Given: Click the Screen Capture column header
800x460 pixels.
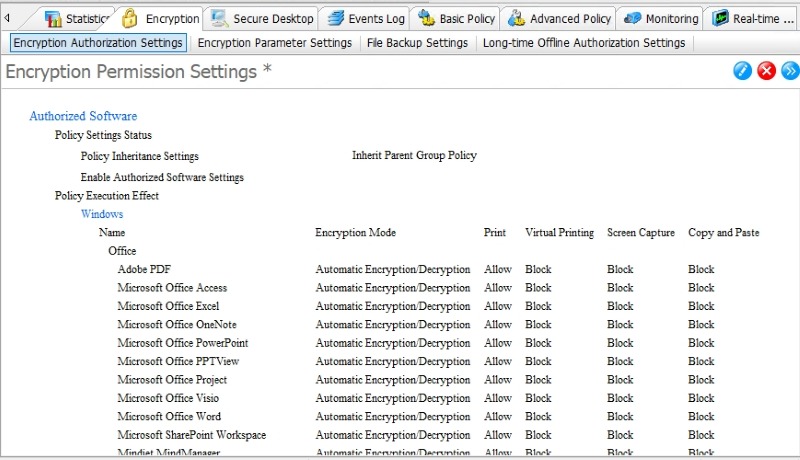Looking at the screenshot, I should tap(641, 233).
